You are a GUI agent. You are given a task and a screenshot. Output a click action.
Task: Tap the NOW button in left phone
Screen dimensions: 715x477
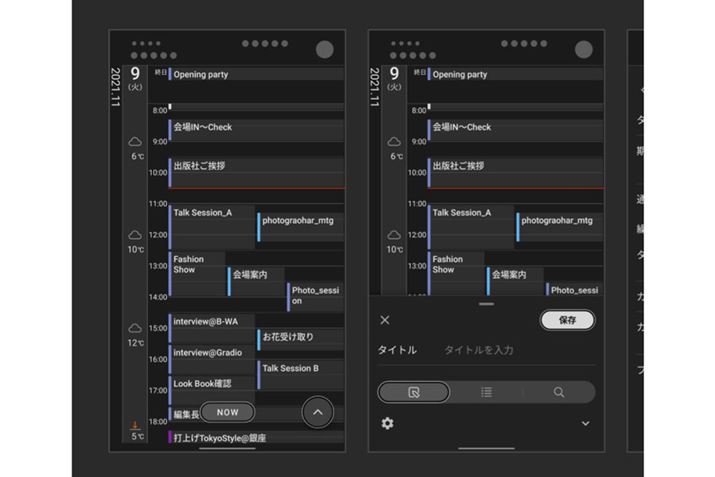227,412
